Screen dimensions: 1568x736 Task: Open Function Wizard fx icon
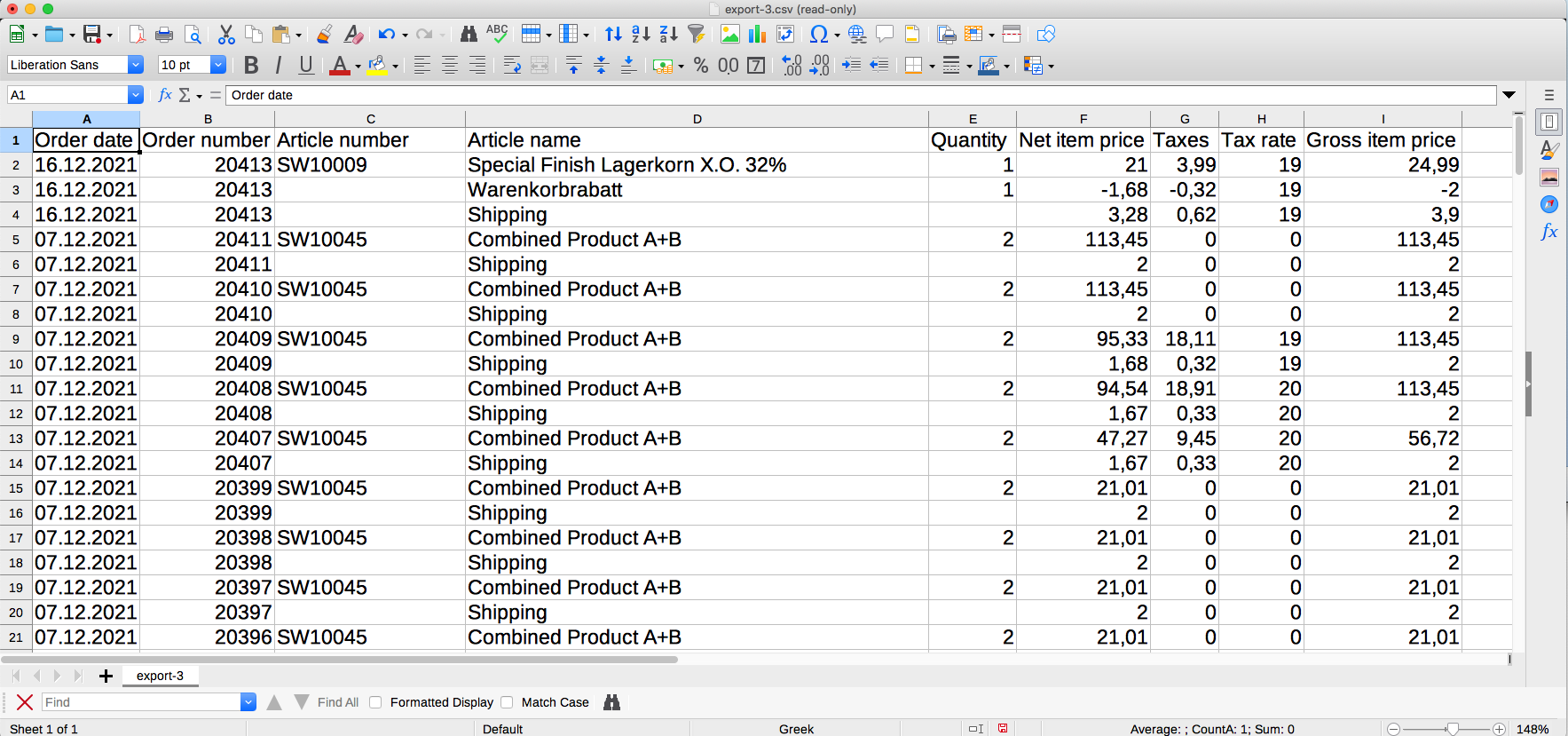pos(164,95)
